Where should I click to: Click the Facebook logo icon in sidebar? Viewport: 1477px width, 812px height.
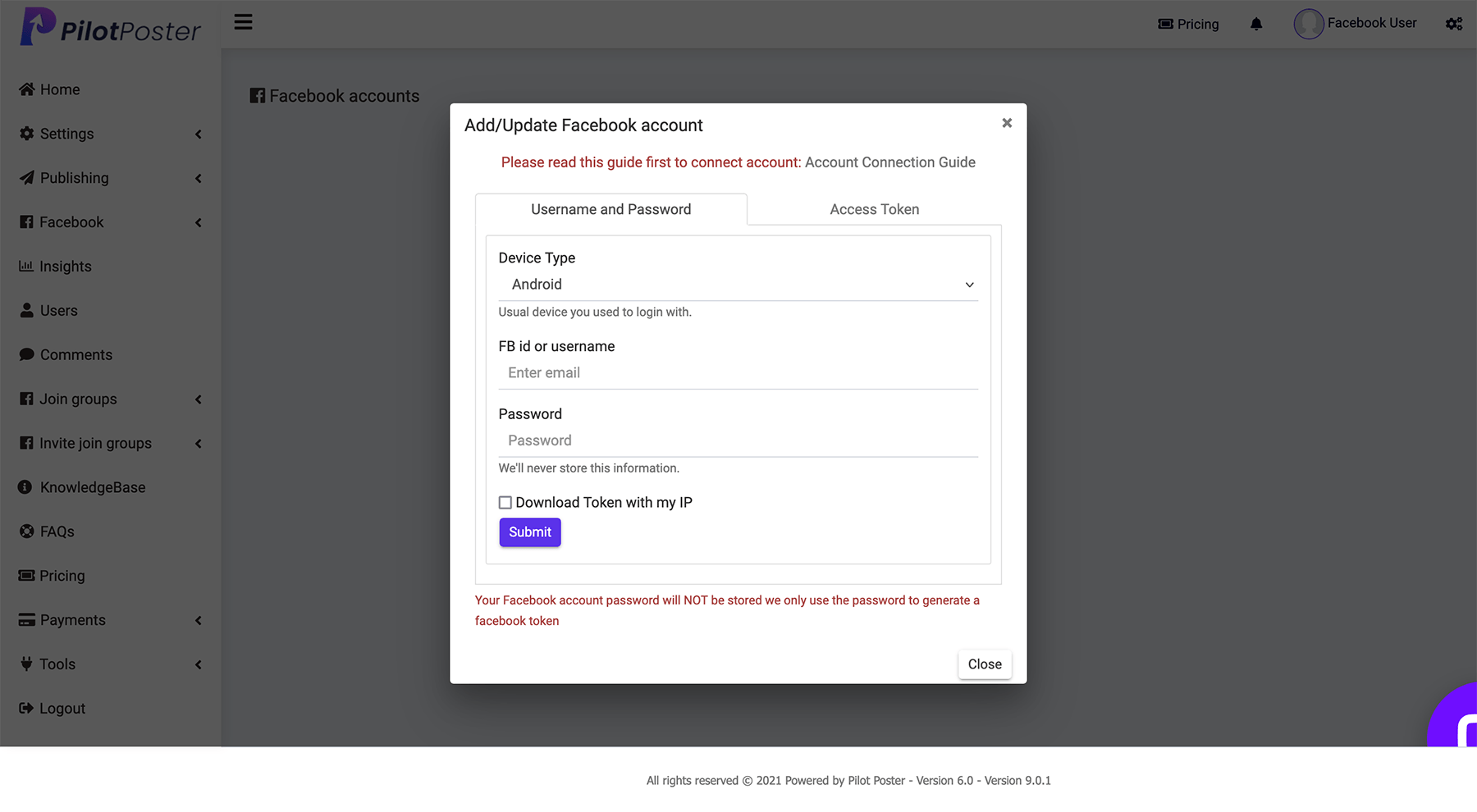[x=26, y=222]
